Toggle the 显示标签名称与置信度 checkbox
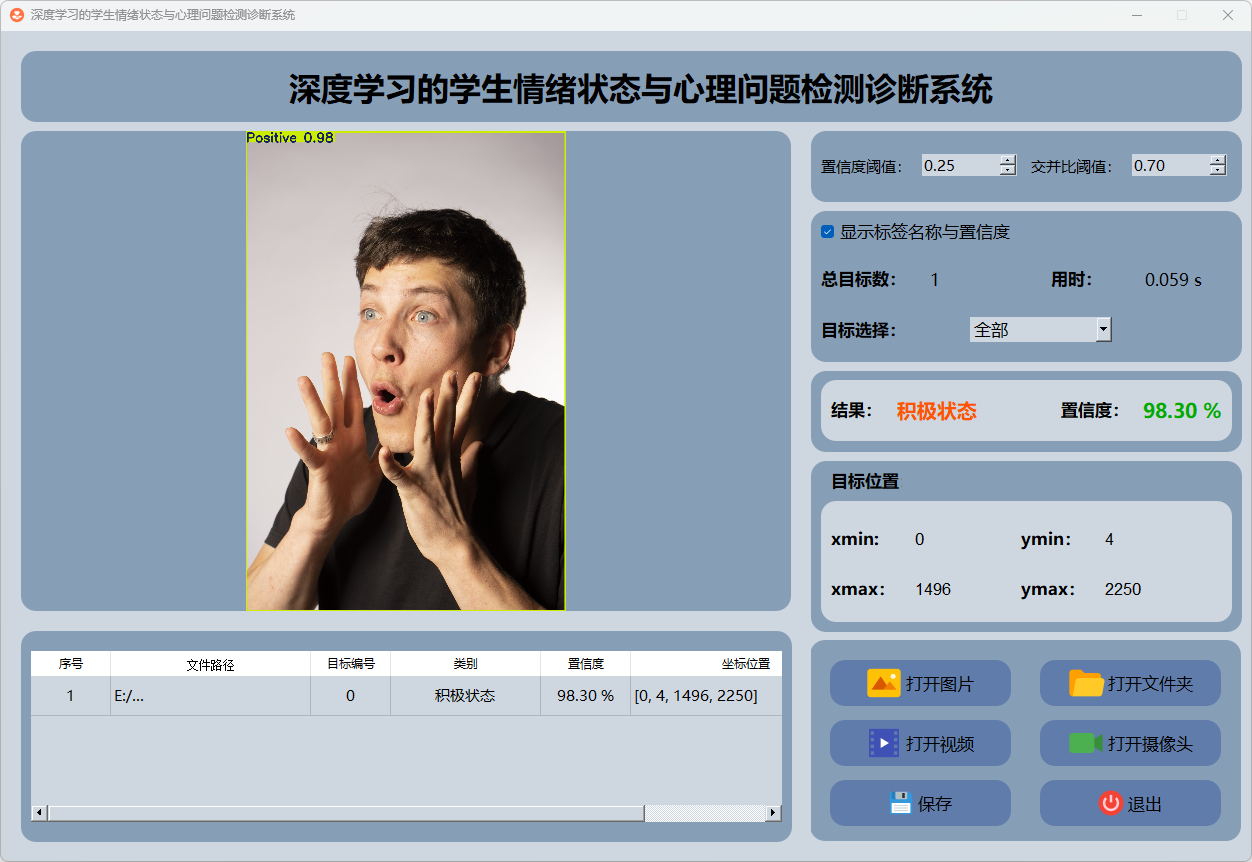The width and height of the screenshot is (1252, 862). pyautogui.click(x=828, y=232)
